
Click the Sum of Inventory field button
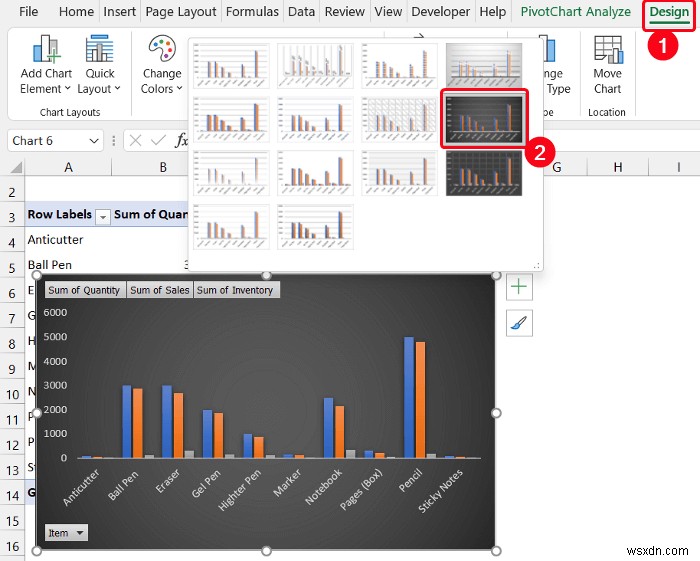[236, 290]
